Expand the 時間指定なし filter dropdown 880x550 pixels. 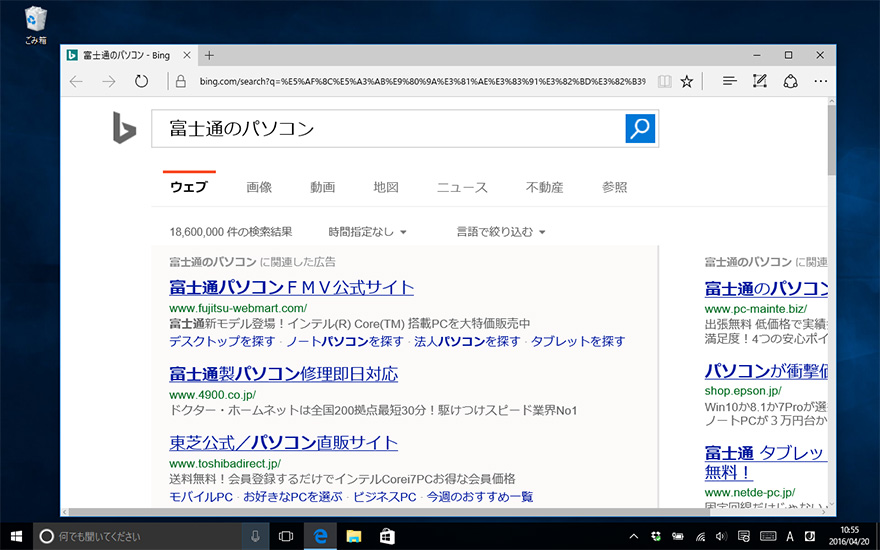(x=367, y=232)
